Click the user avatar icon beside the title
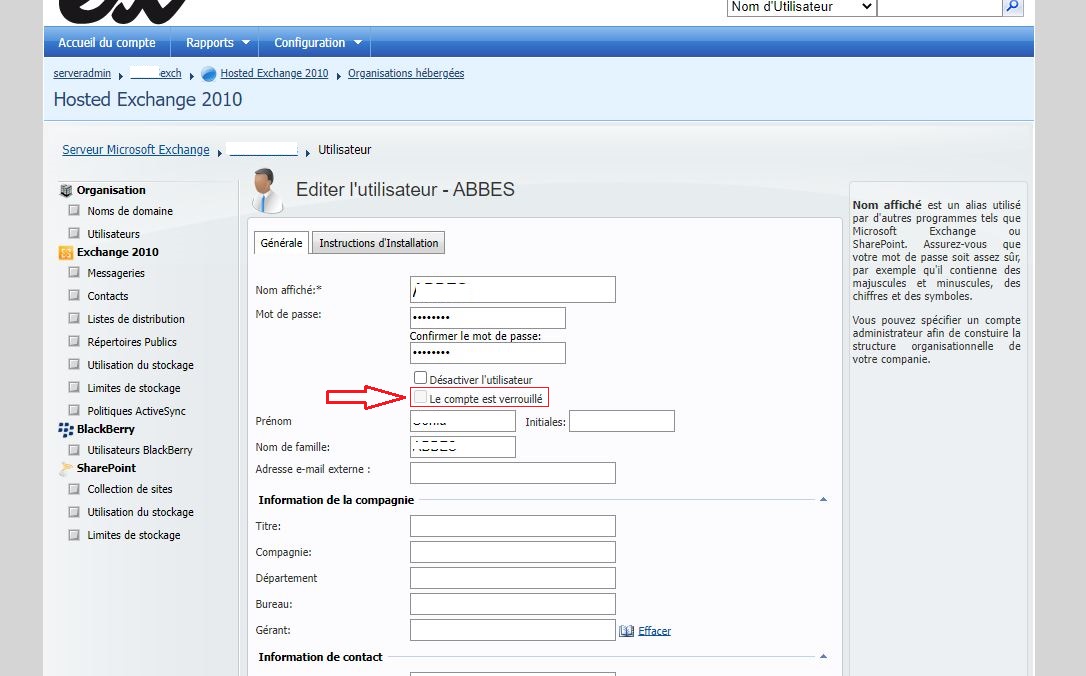 [x=267, y=190]
